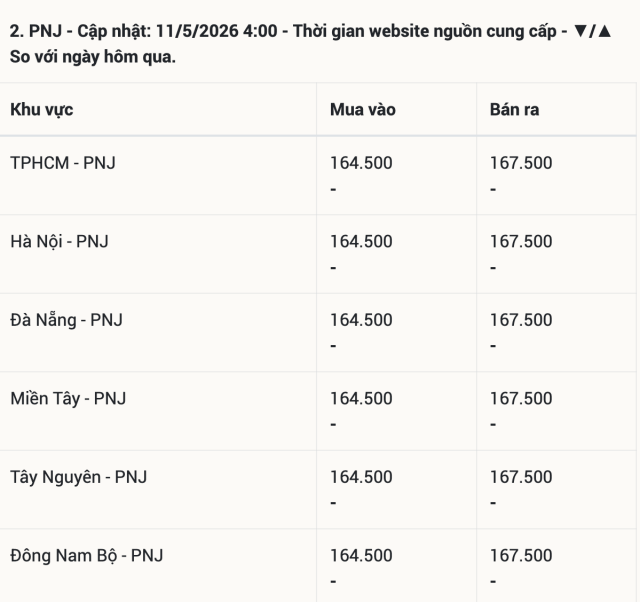The height and width of the screenshot is (602, 640).
Task: Click Hà Nội buy price 164.500
Action: 361,241
